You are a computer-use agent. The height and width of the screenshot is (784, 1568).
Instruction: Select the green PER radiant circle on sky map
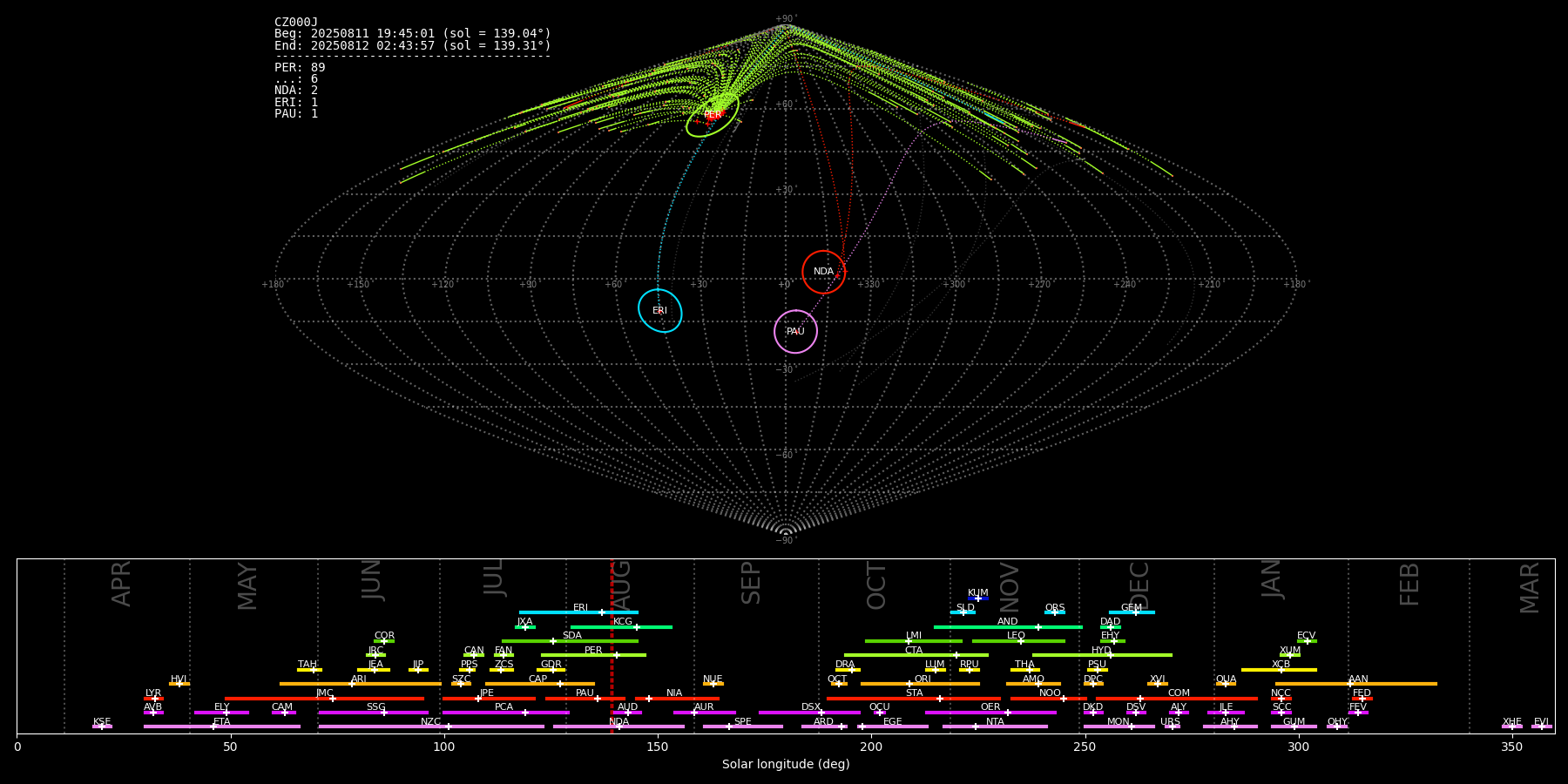[713, 115]
